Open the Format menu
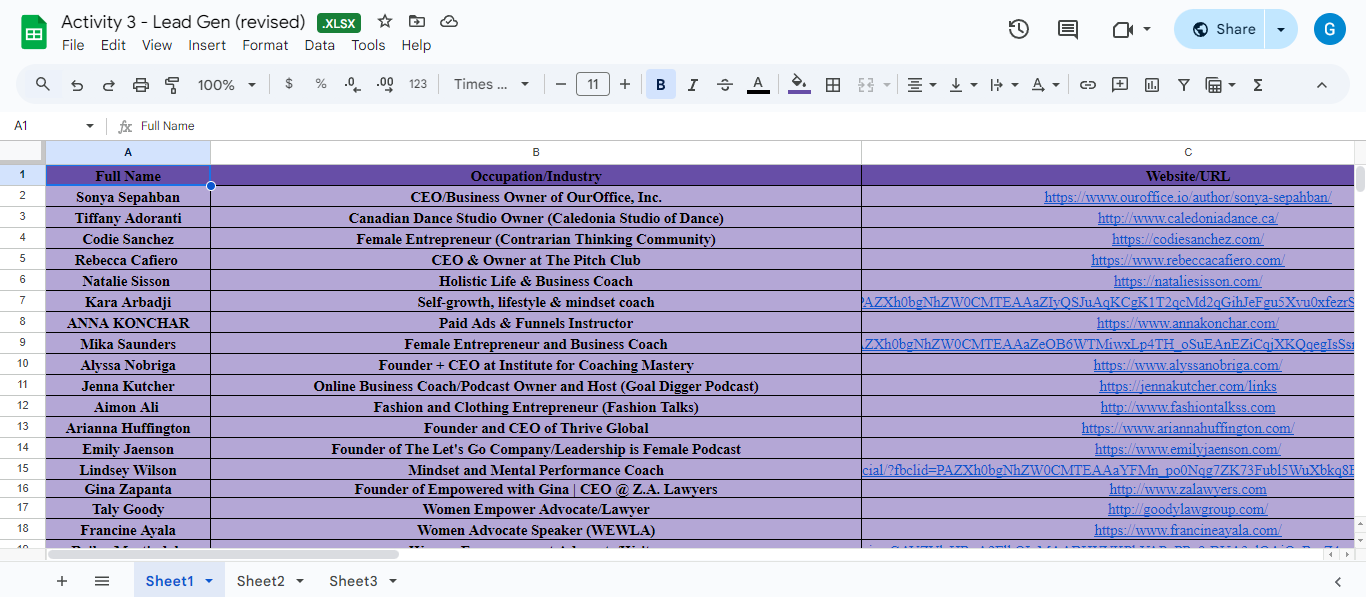 (x=265, y=45)
